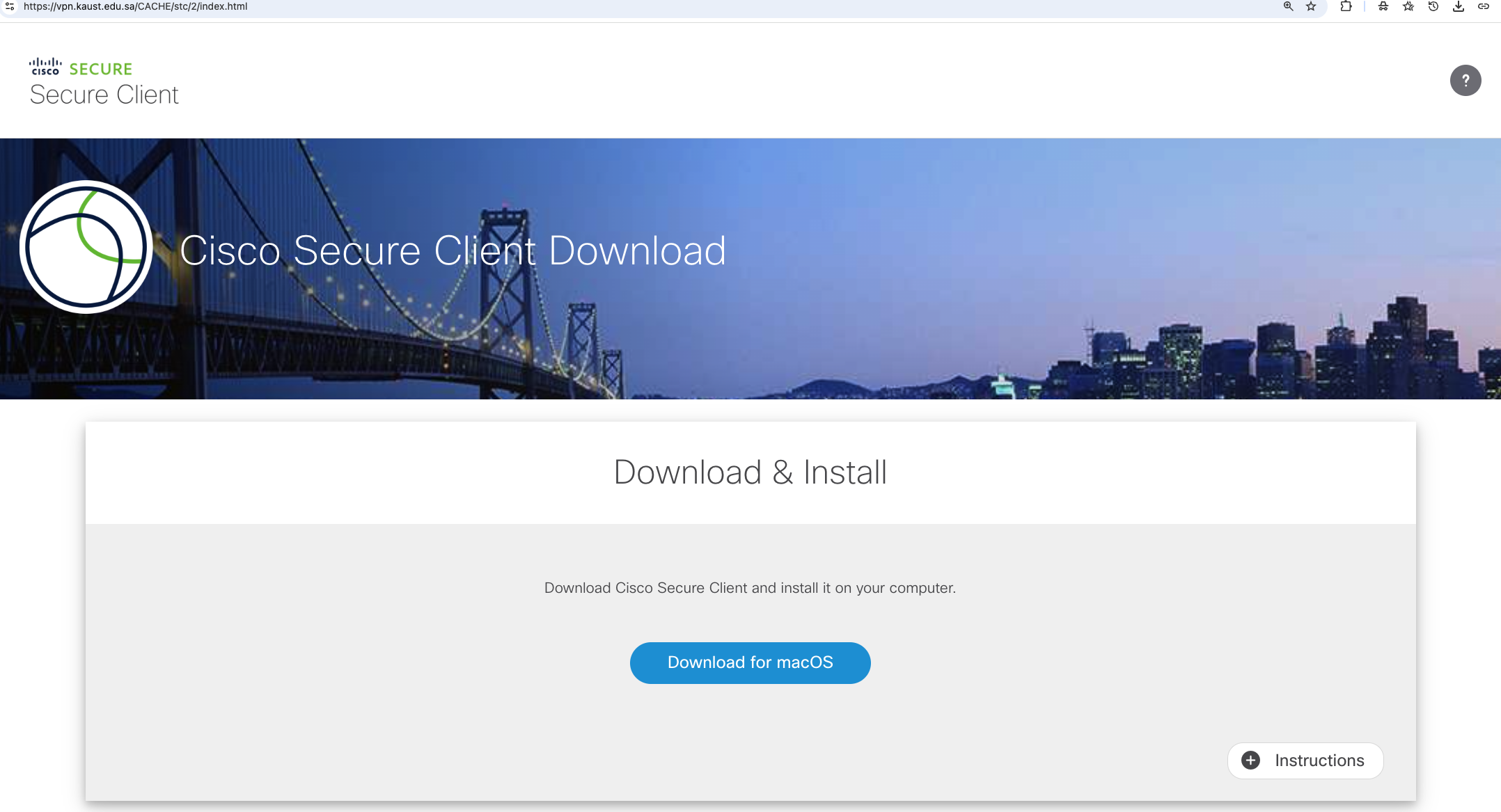Click the 'Download & Install' heading

tap(750, 472)
